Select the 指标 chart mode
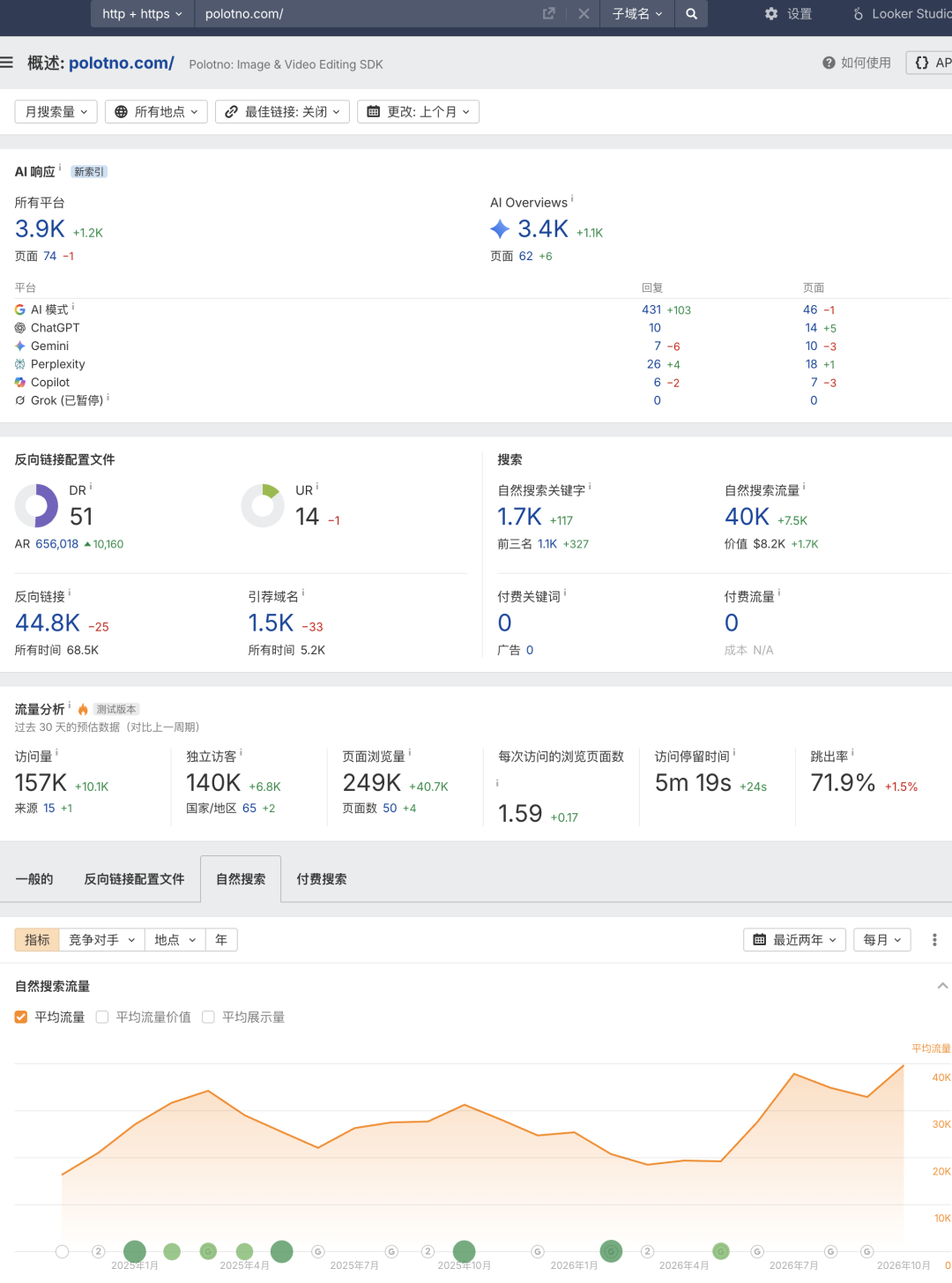The image size is (952, 1283). pyautogui.click(x=37, y=940)
